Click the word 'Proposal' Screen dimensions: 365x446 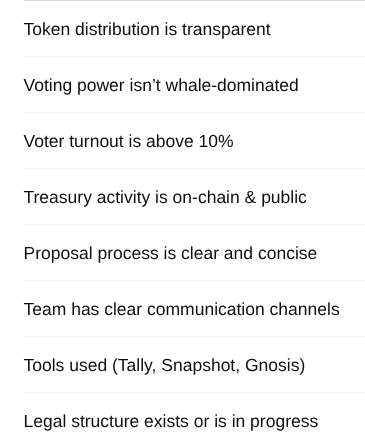(x=58, y=254)
